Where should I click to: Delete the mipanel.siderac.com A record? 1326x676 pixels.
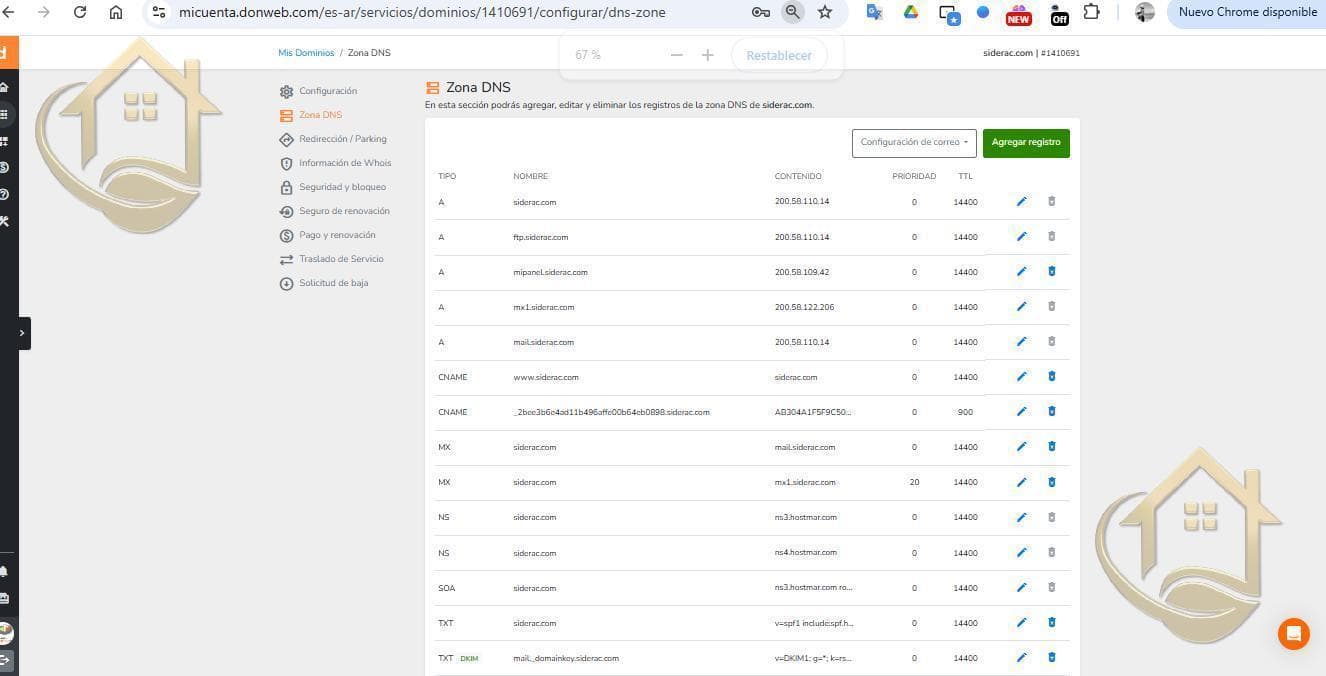[x=1051, y=272]
